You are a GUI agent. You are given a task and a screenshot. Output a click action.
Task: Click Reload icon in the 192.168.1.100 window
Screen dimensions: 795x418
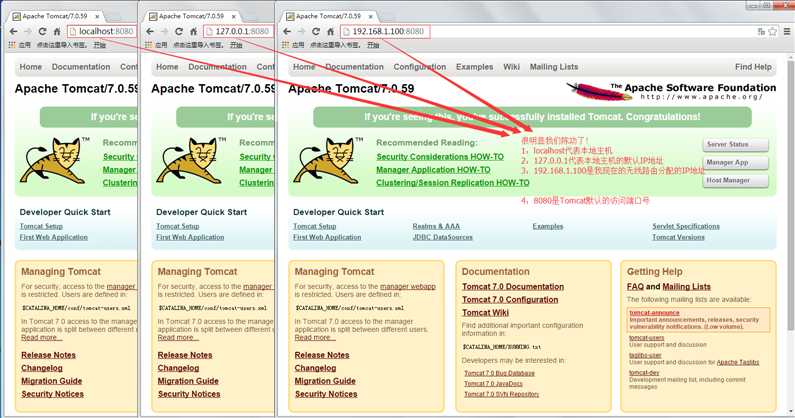(x=316, y=31)
